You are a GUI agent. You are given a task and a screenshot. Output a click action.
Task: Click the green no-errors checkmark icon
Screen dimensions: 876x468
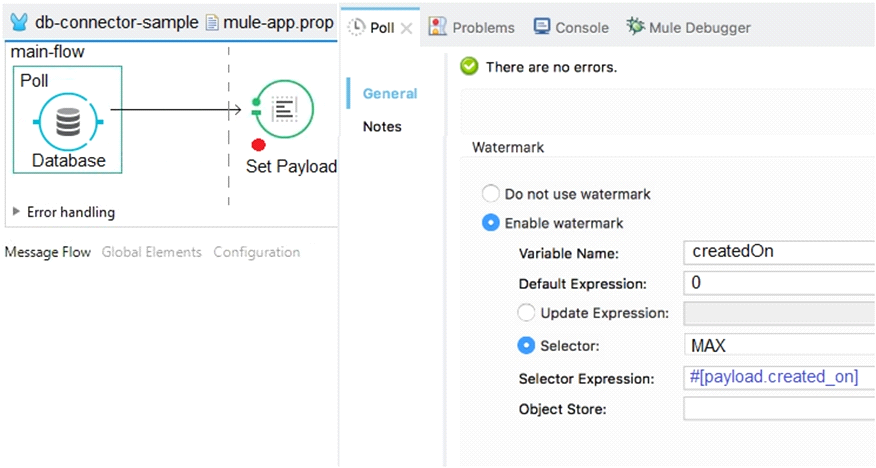(x=469, y=66)
